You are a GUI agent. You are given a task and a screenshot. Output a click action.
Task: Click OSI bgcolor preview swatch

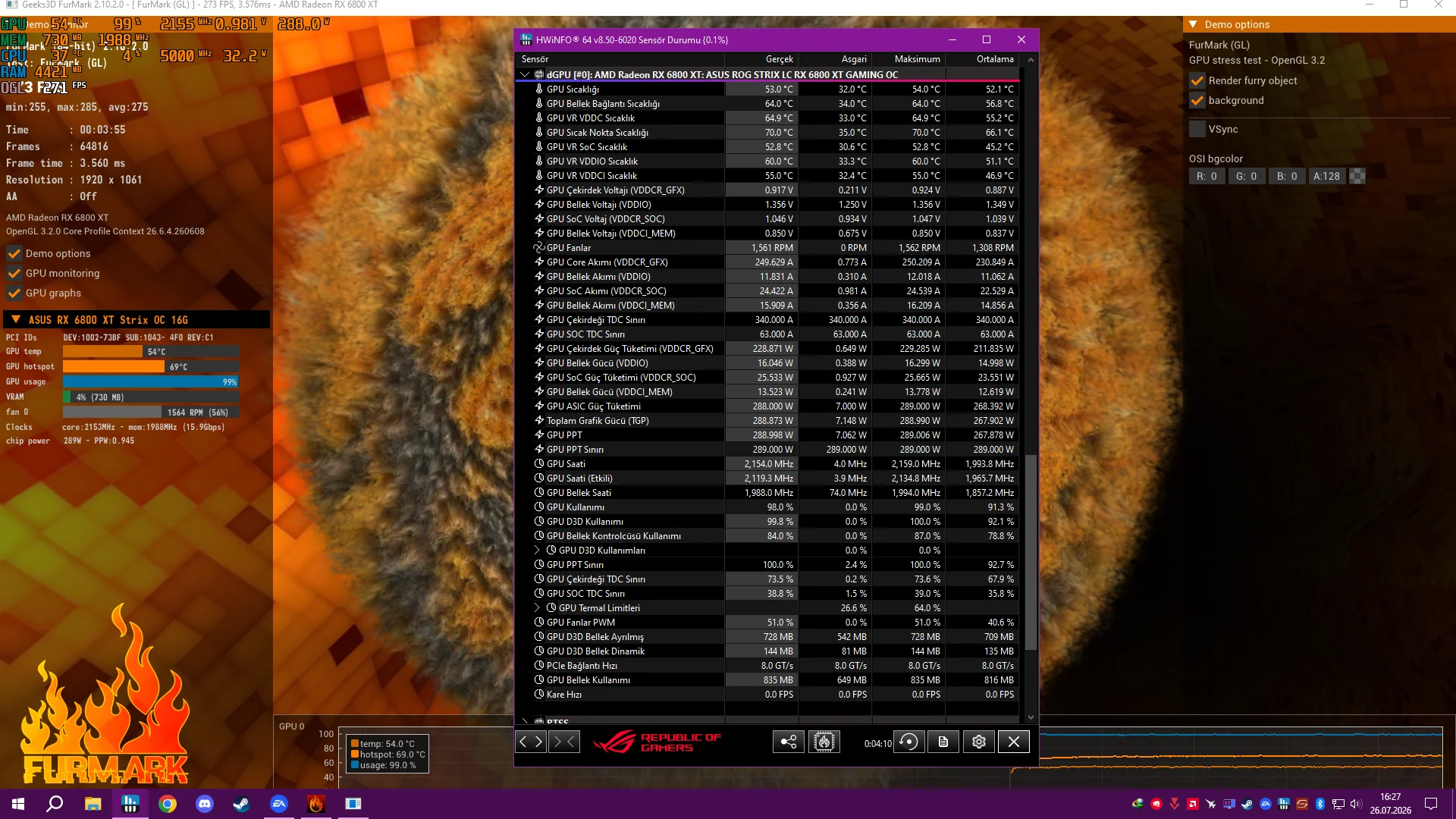click(x=1357, y=176)
